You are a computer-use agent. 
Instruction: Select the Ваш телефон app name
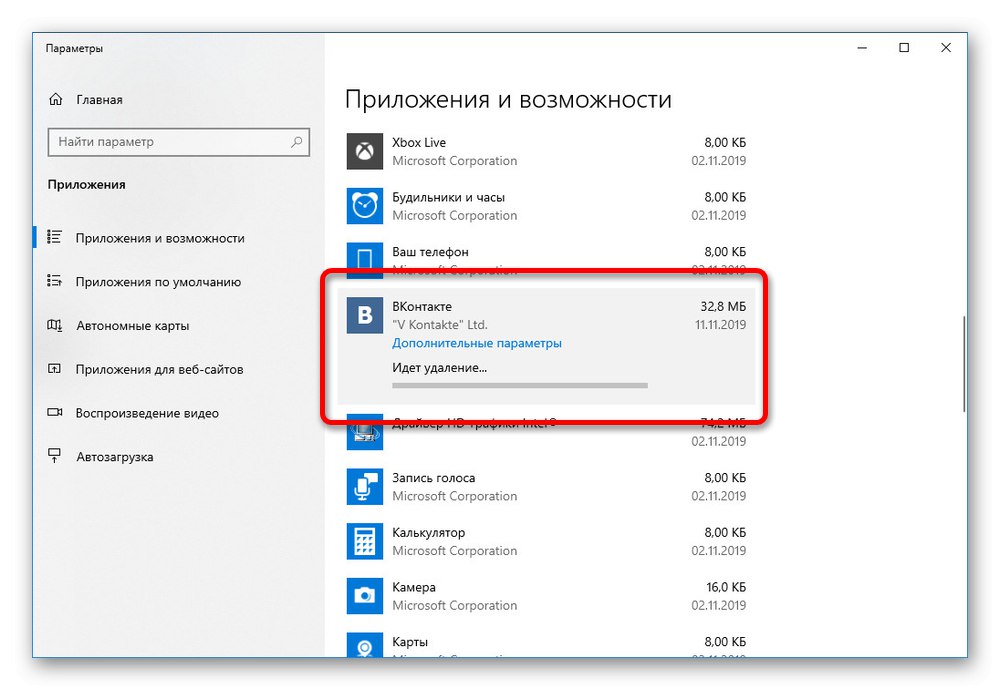[430, 252]
